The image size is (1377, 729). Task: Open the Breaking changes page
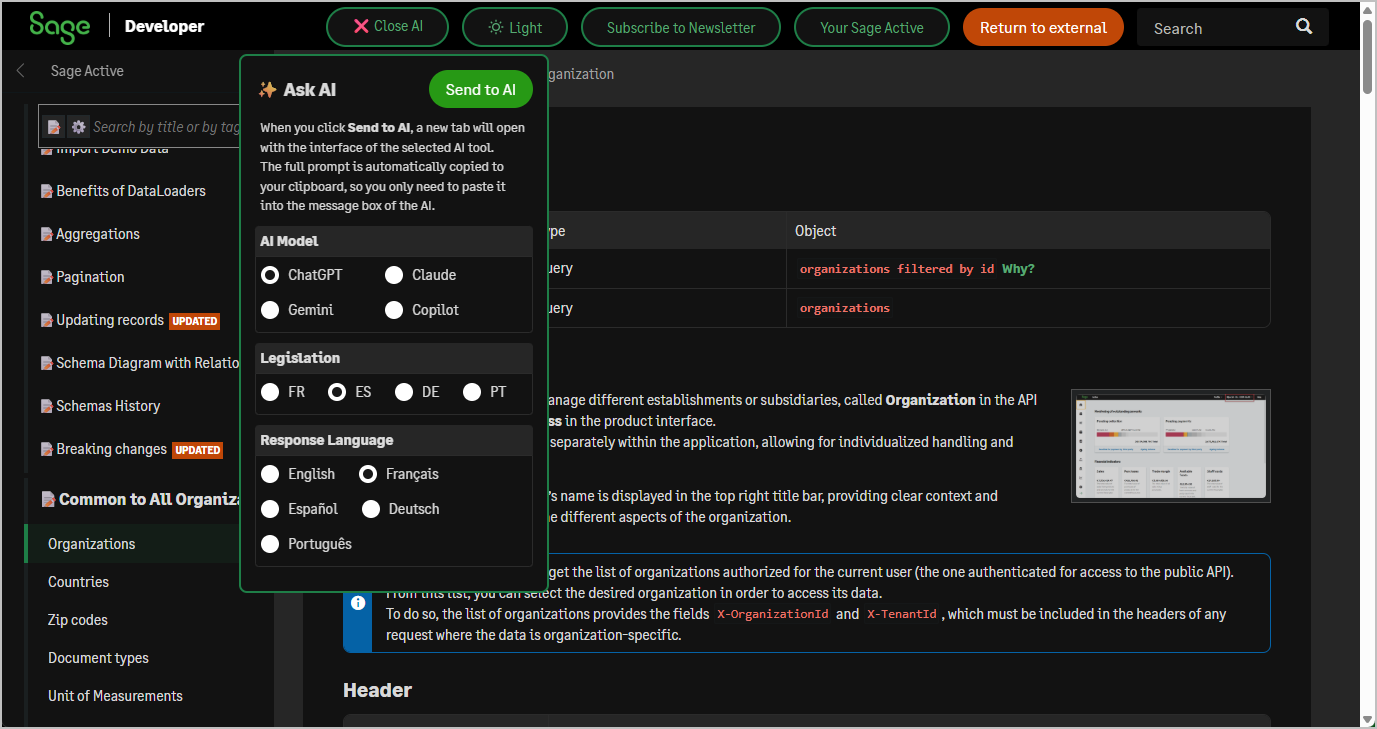[x=111, y=449]
